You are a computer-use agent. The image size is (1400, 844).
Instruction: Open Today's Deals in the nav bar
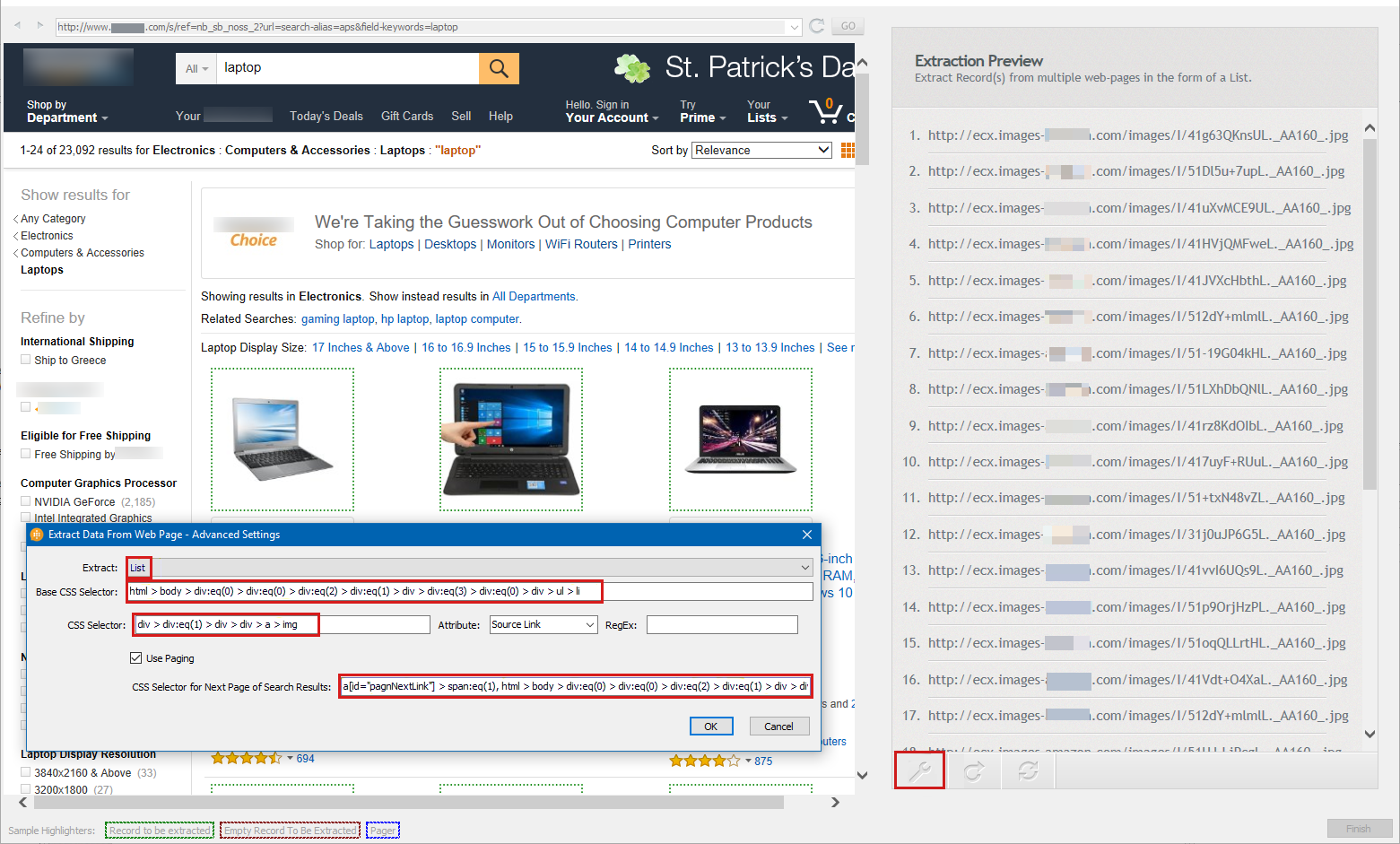(x=326, y=117)
